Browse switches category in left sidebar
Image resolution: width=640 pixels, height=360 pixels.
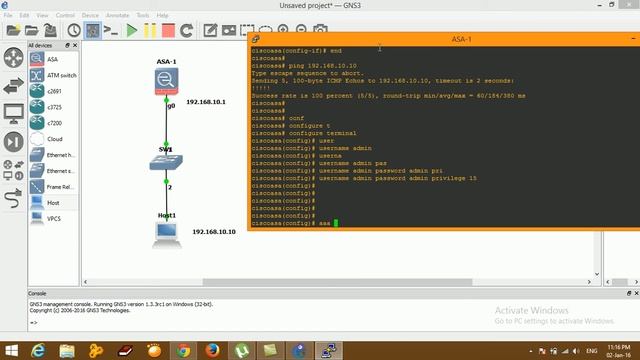pyautogui.click(x=13, y=86)
